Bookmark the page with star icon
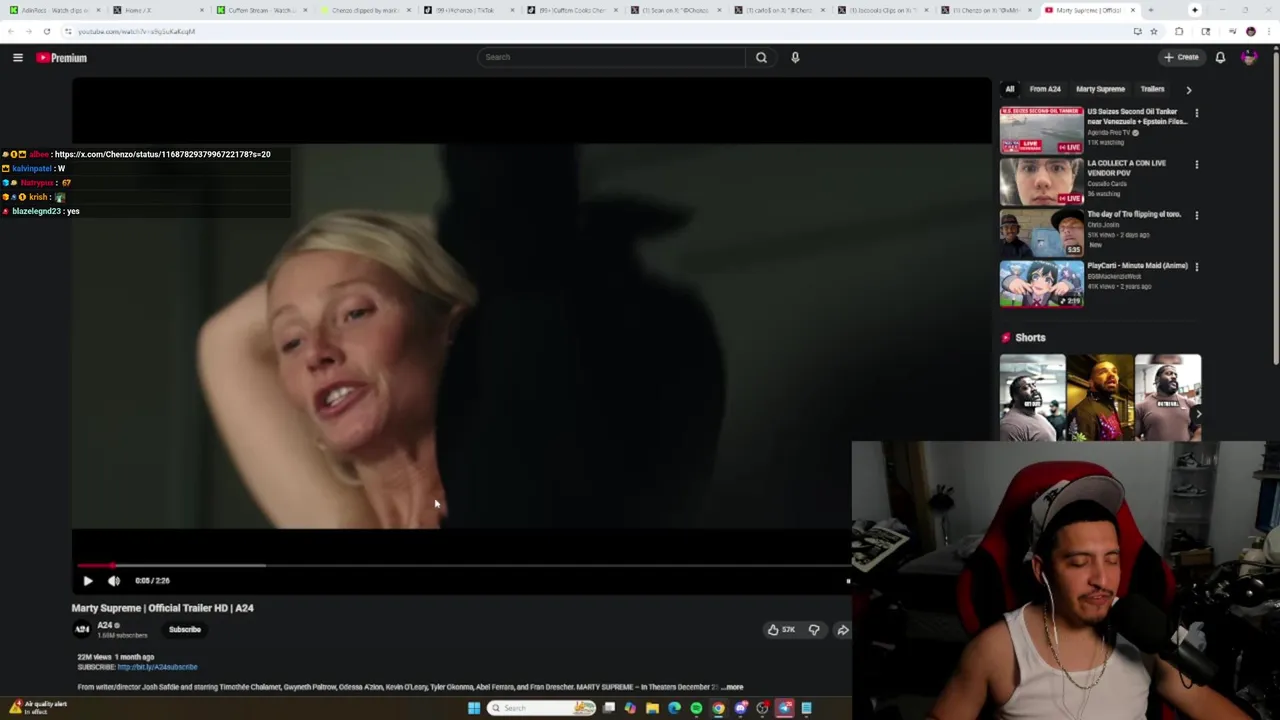Screen dimensions: 1280x720 click(1153, 31)
